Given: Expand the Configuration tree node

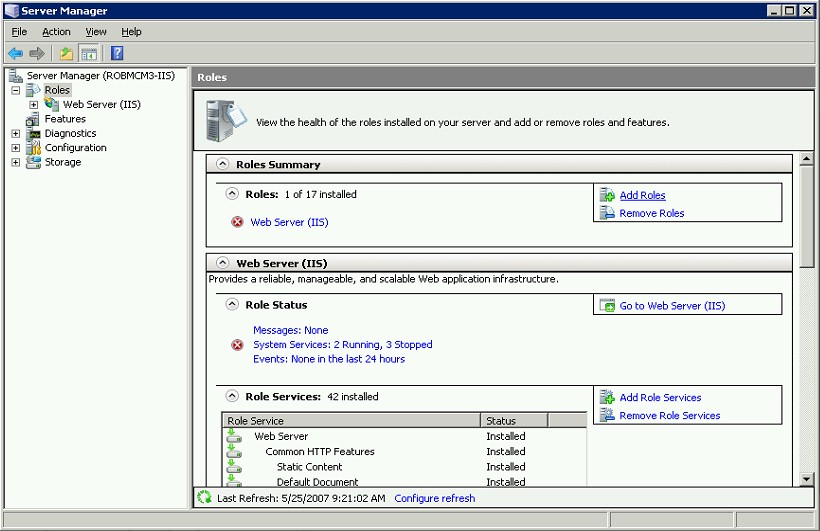Looking at the screenshot, I should [16, 148].
